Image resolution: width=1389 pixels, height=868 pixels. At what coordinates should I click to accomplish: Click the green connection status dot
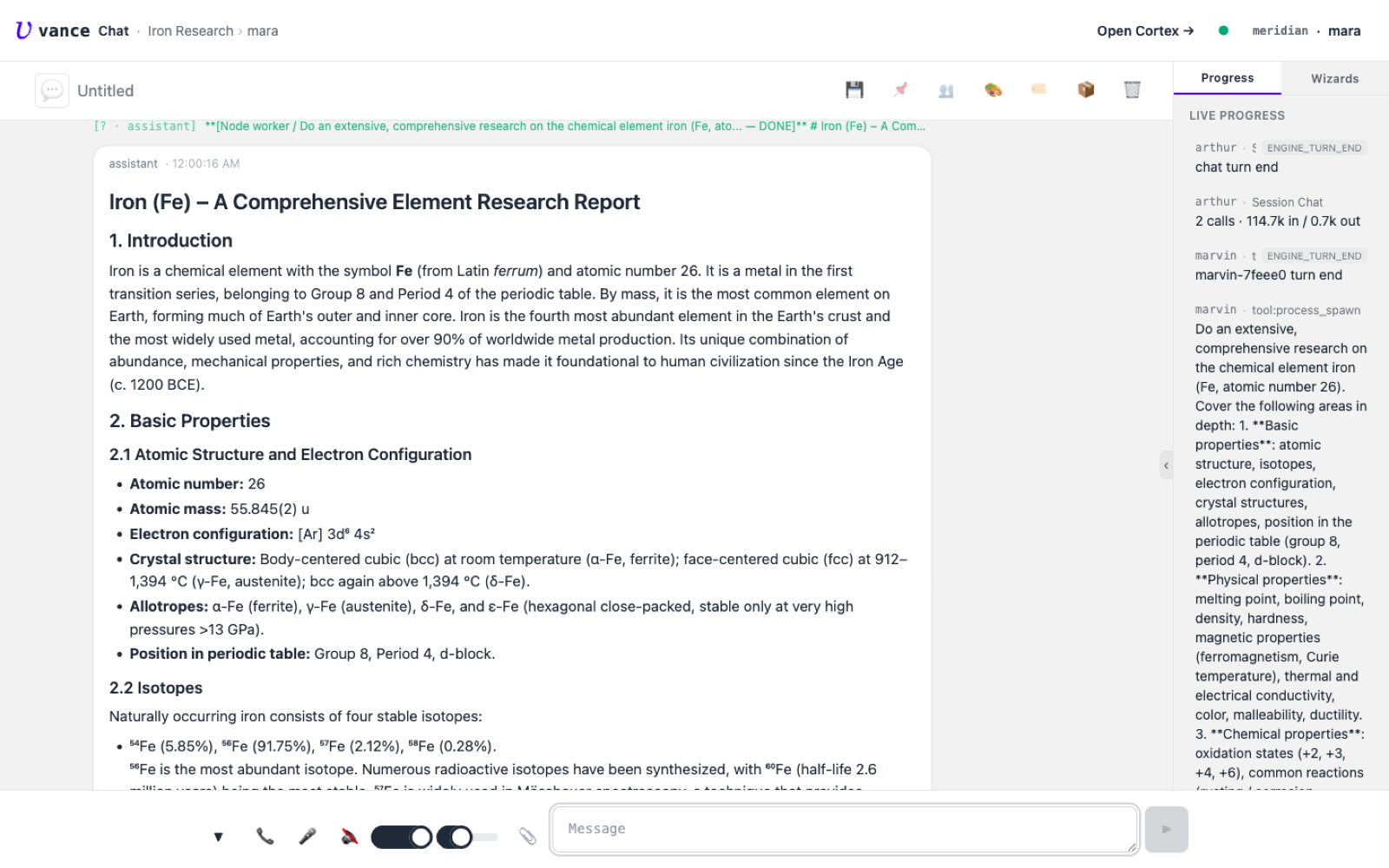coord(1223,30)
